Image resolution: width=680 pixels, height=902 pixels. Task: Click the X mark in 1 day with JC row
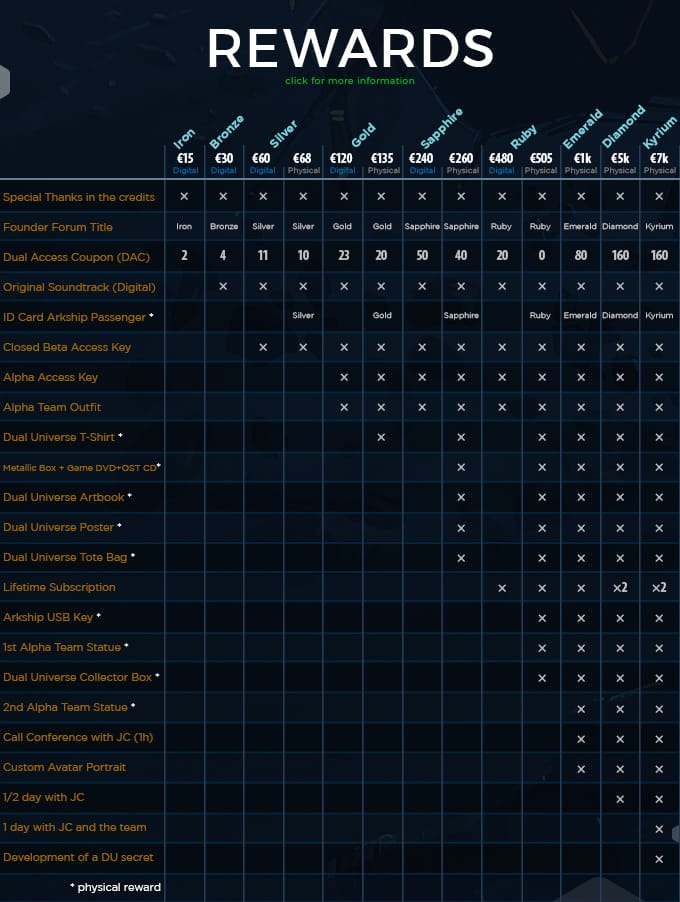tap(659, 829)
